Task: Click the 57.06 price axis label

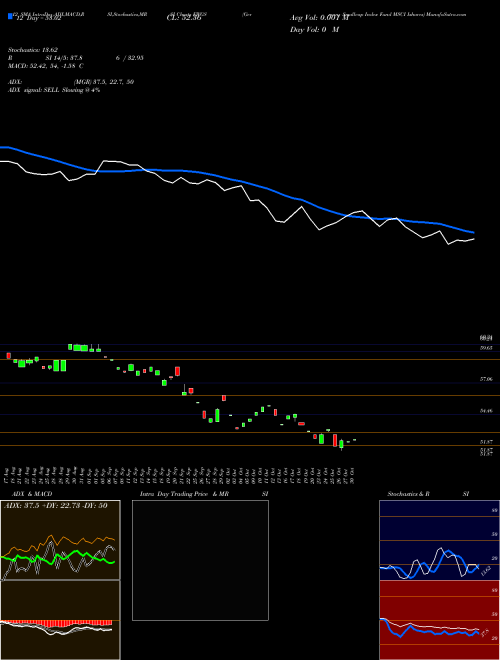Action: tap(487, 379)
